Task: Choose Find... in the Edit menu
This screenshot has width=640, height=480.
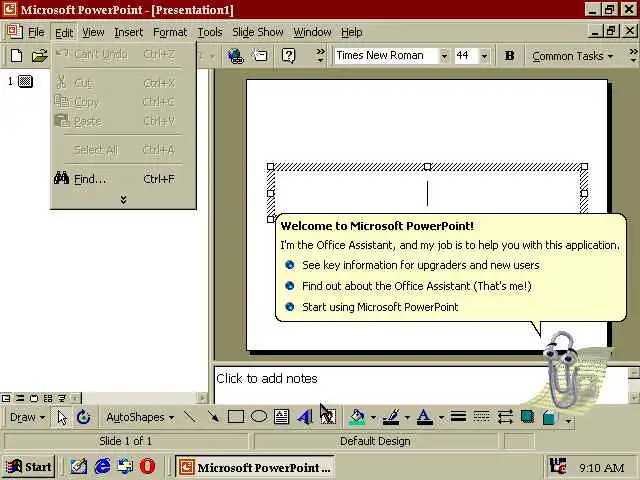Action: (x=123, y=179)
